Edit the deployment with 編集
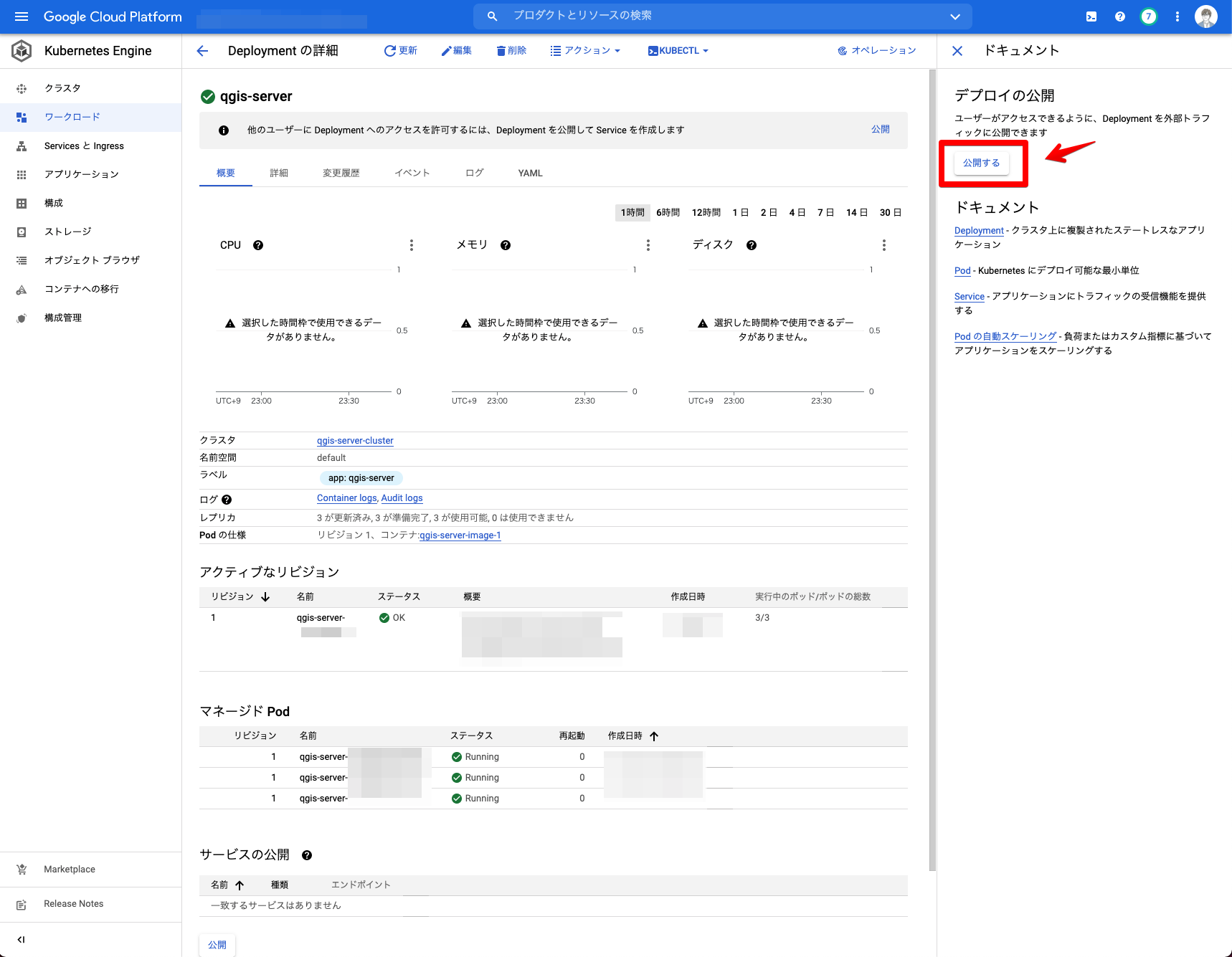Image resolution: width=1232 pixels, height=957 pixels. point(457,51)
